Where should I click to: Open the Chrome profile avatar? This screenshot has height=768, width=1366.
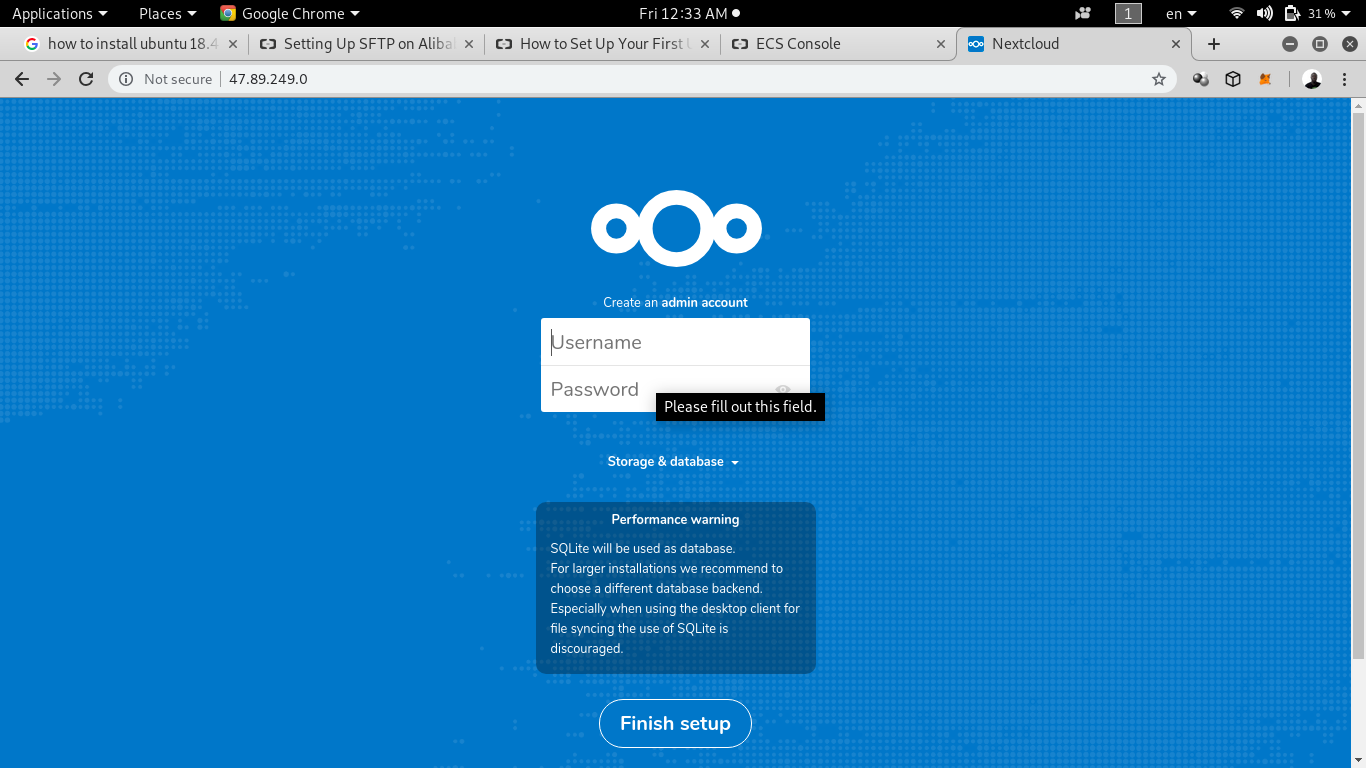tap(1313, 79)
